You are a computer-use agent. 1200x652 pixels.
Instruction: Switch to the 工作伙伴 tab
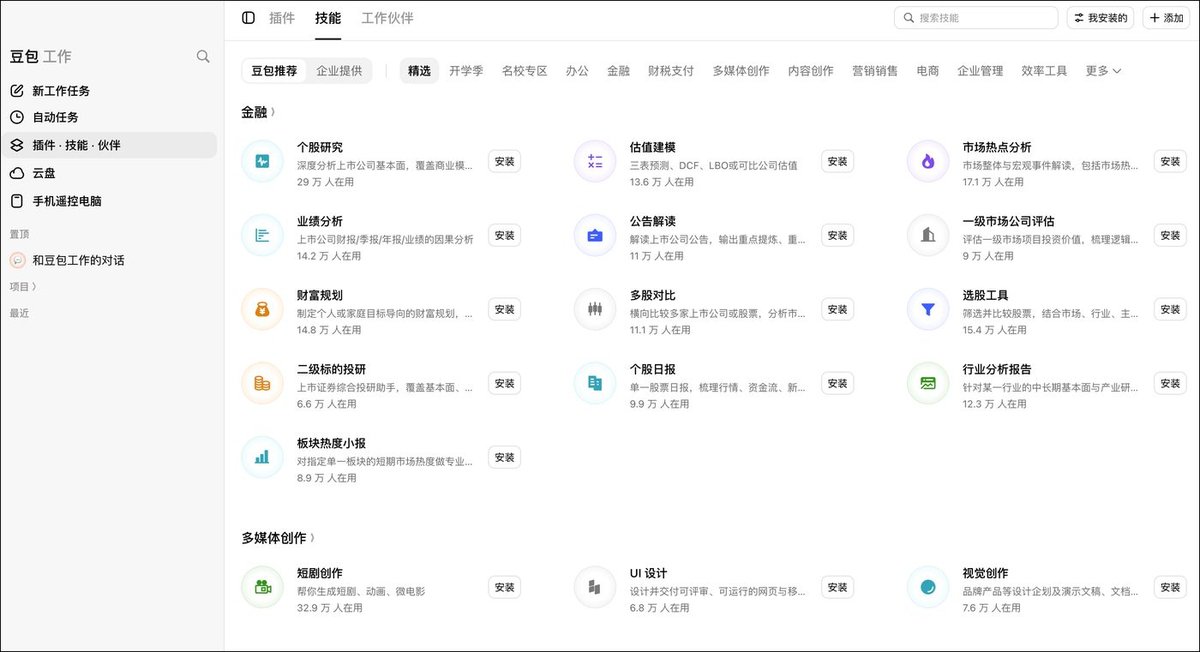point(387,18)
